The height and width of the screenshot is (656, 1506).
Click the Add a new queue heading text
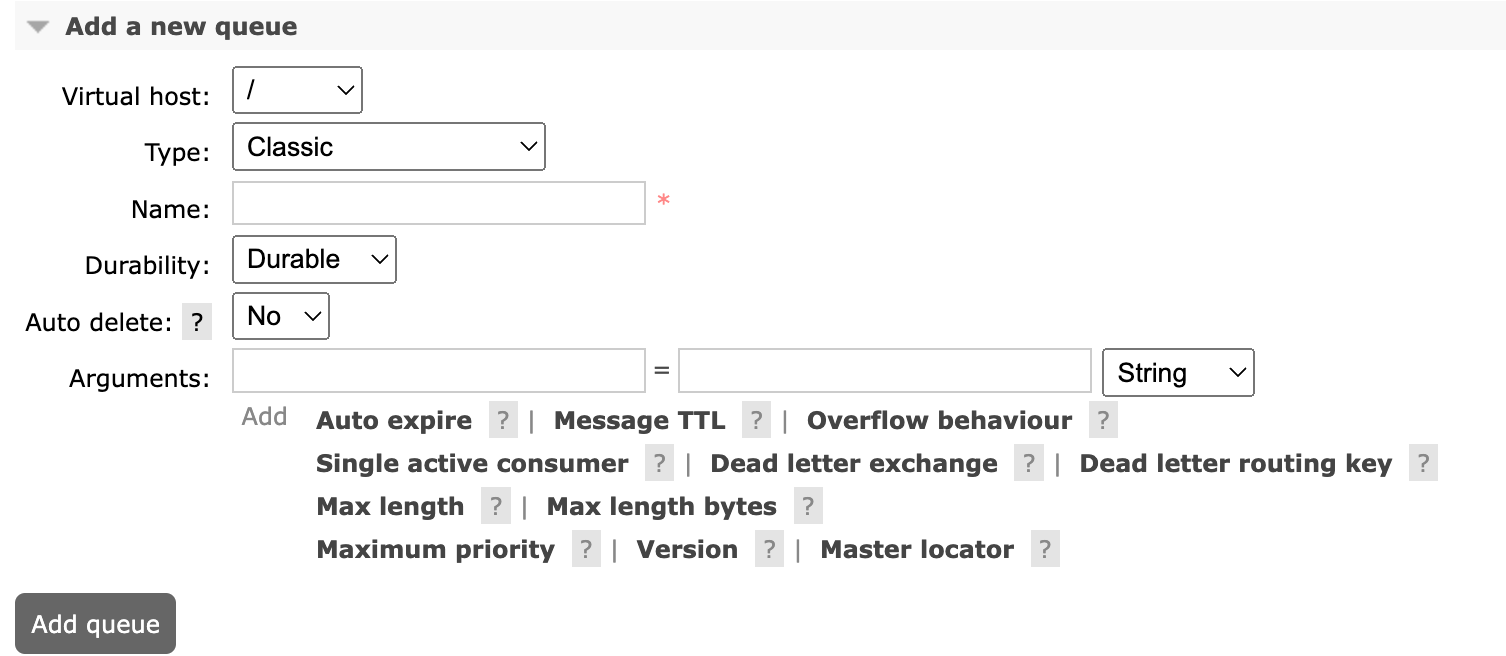point(181,27)
